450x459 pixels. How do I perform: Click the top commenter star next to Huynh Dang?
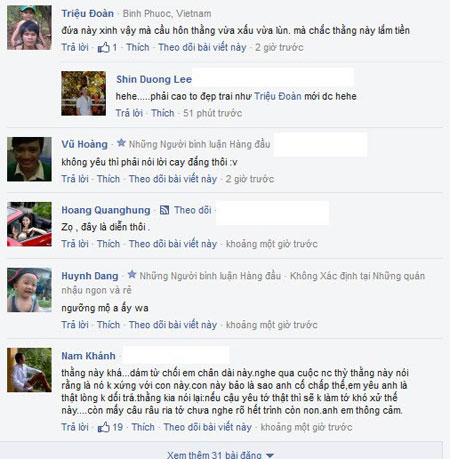point(132,275)
